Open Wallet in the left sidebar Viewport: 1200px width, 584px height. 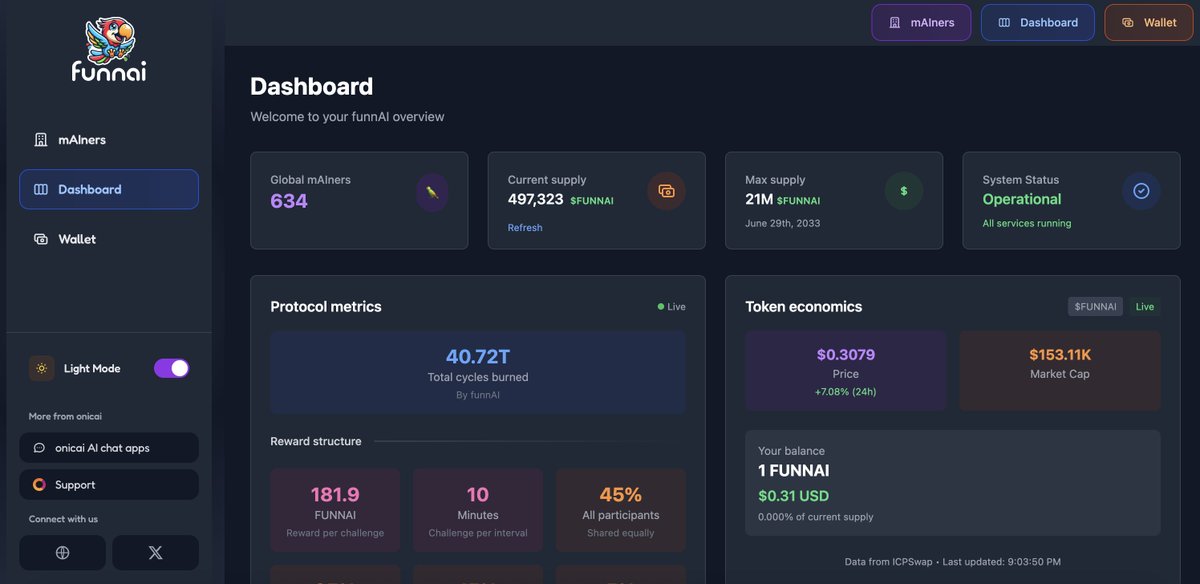109,239
